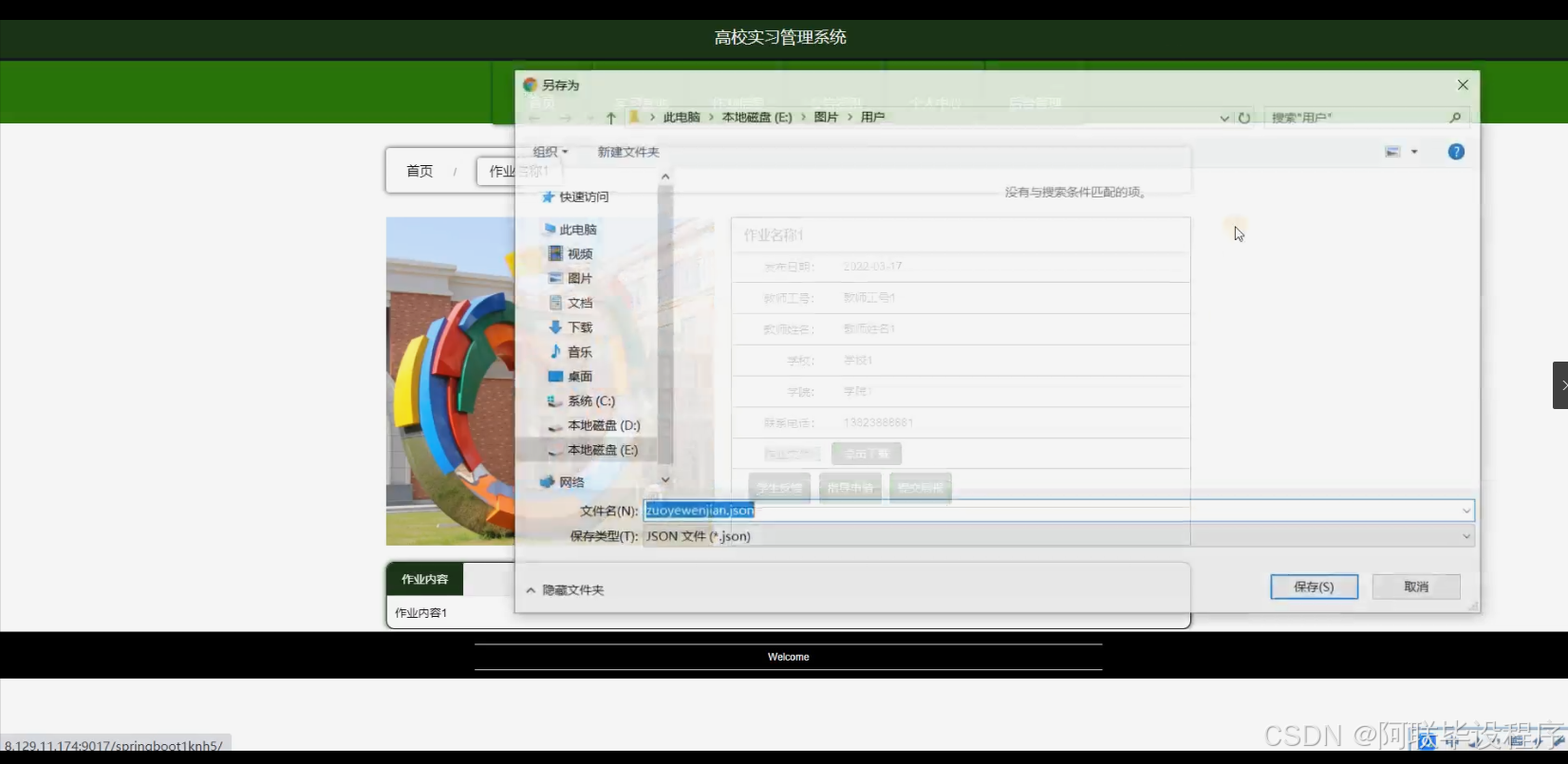This screenshot has width=1568, height=764.
Task: Open the 文档 documents folder icon
Action: point(555,303)
